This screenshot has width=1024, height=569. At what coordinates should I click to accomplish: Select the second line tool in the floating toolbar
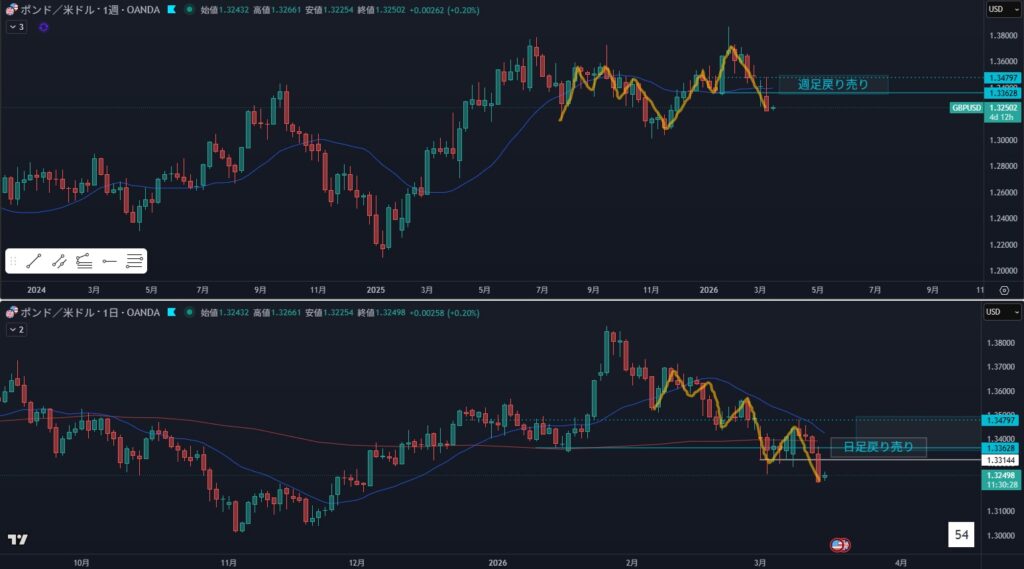[x=60, y=262]
